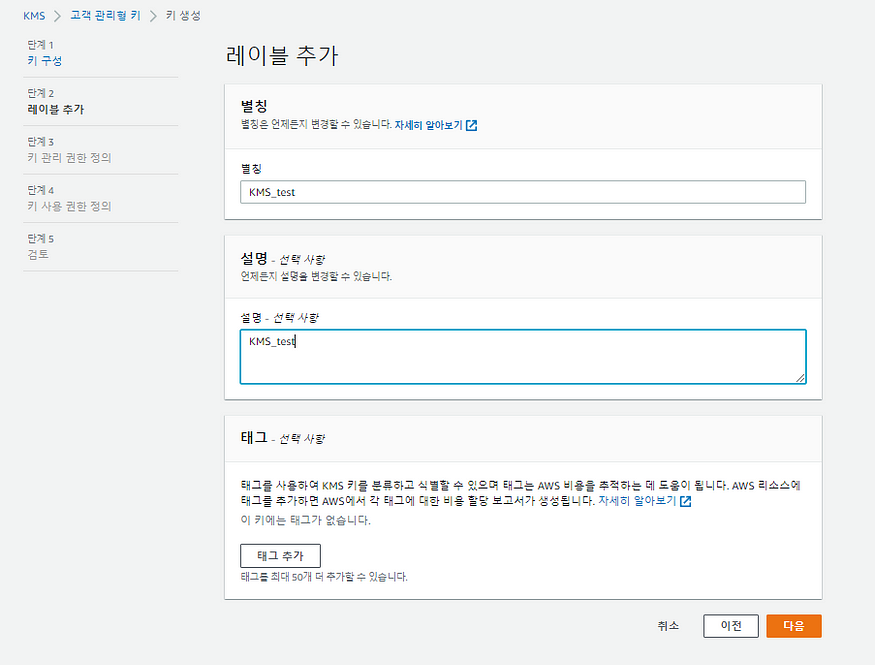
Task: Cancel key creation with 취소
Action: [668, 626]
